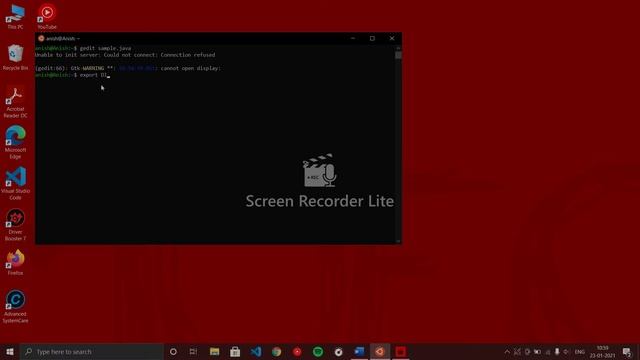Minimize the terminal window
640x360 pixels.
353,38
